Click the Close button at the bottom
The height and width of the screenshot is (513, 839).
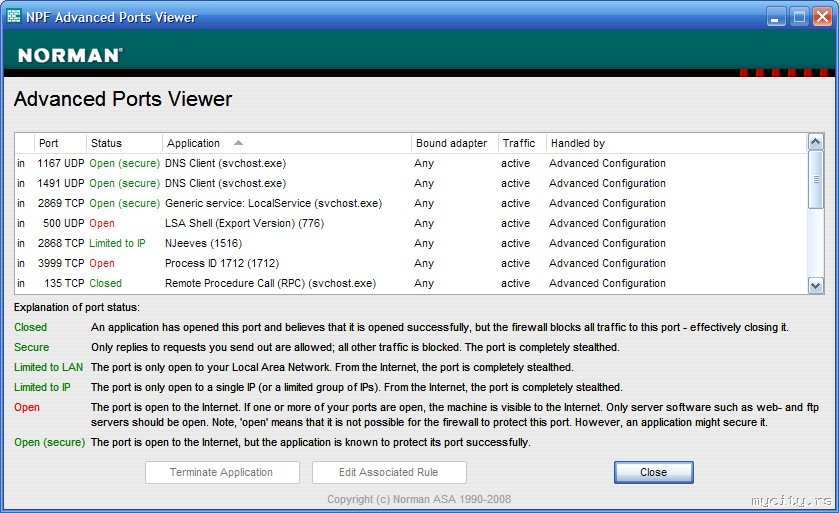(653, 472)
